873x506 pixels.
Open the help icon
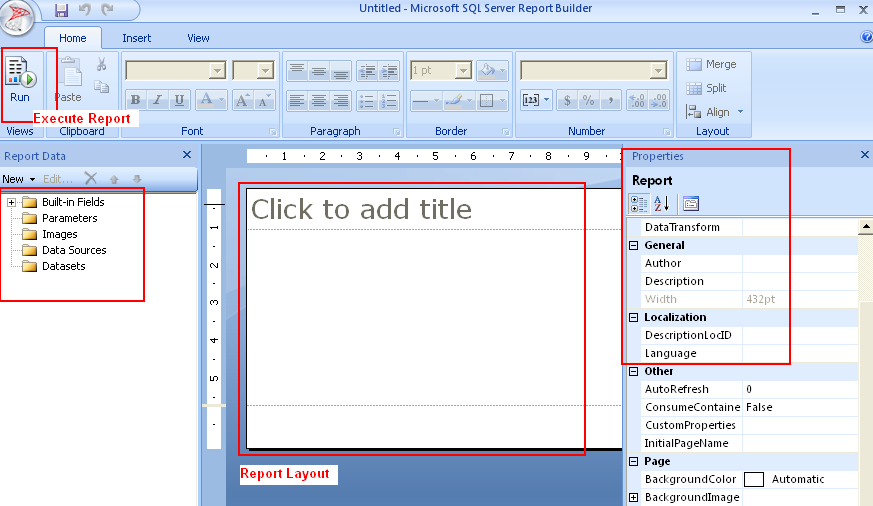pyautogui.click(x=866, y=37)
